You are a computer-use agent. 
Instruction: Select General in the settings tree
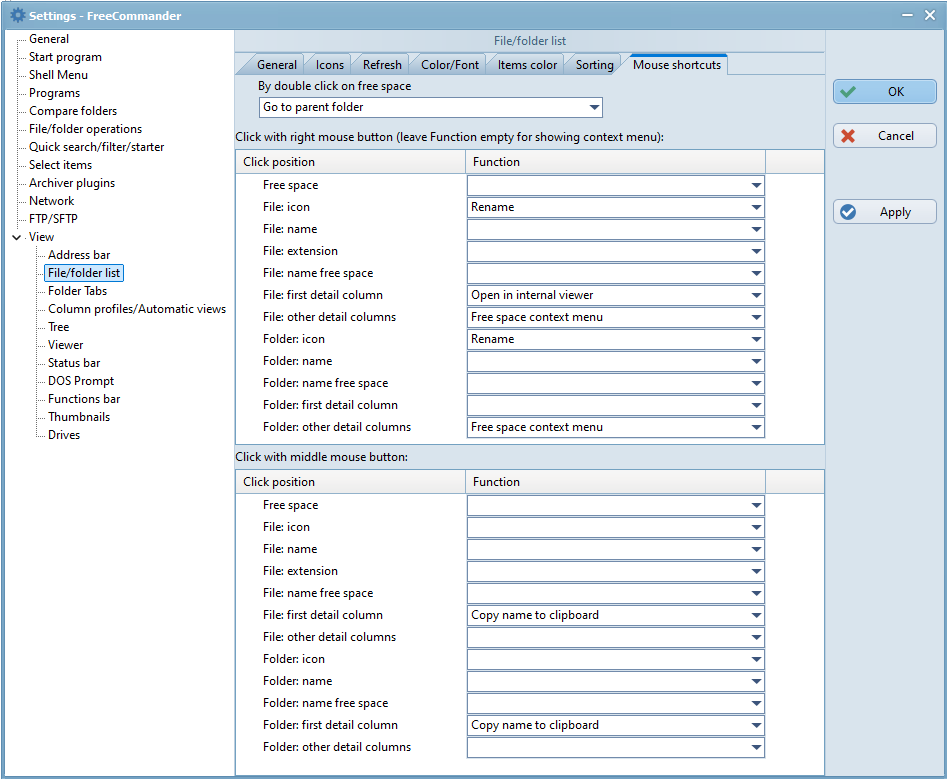[x=49, y=39]
